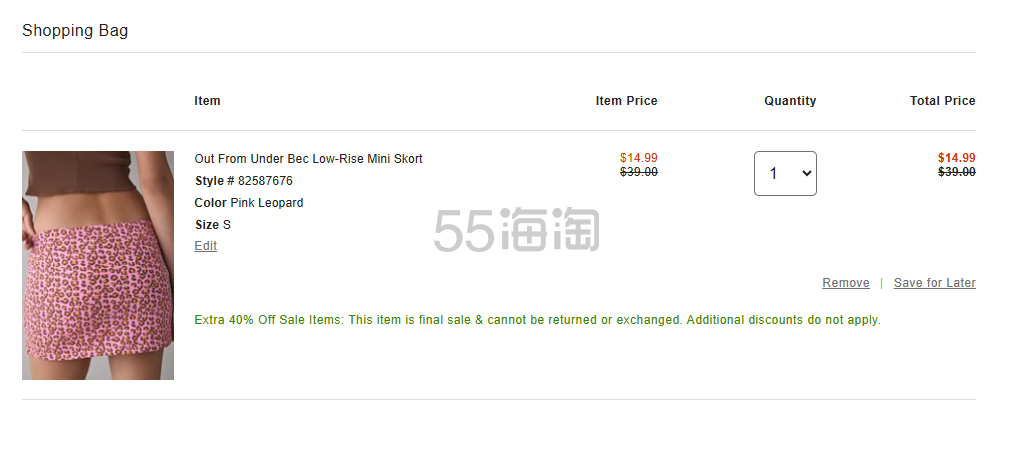
Task: Click the $14.99 total price
Action: (x=956, y=158)
